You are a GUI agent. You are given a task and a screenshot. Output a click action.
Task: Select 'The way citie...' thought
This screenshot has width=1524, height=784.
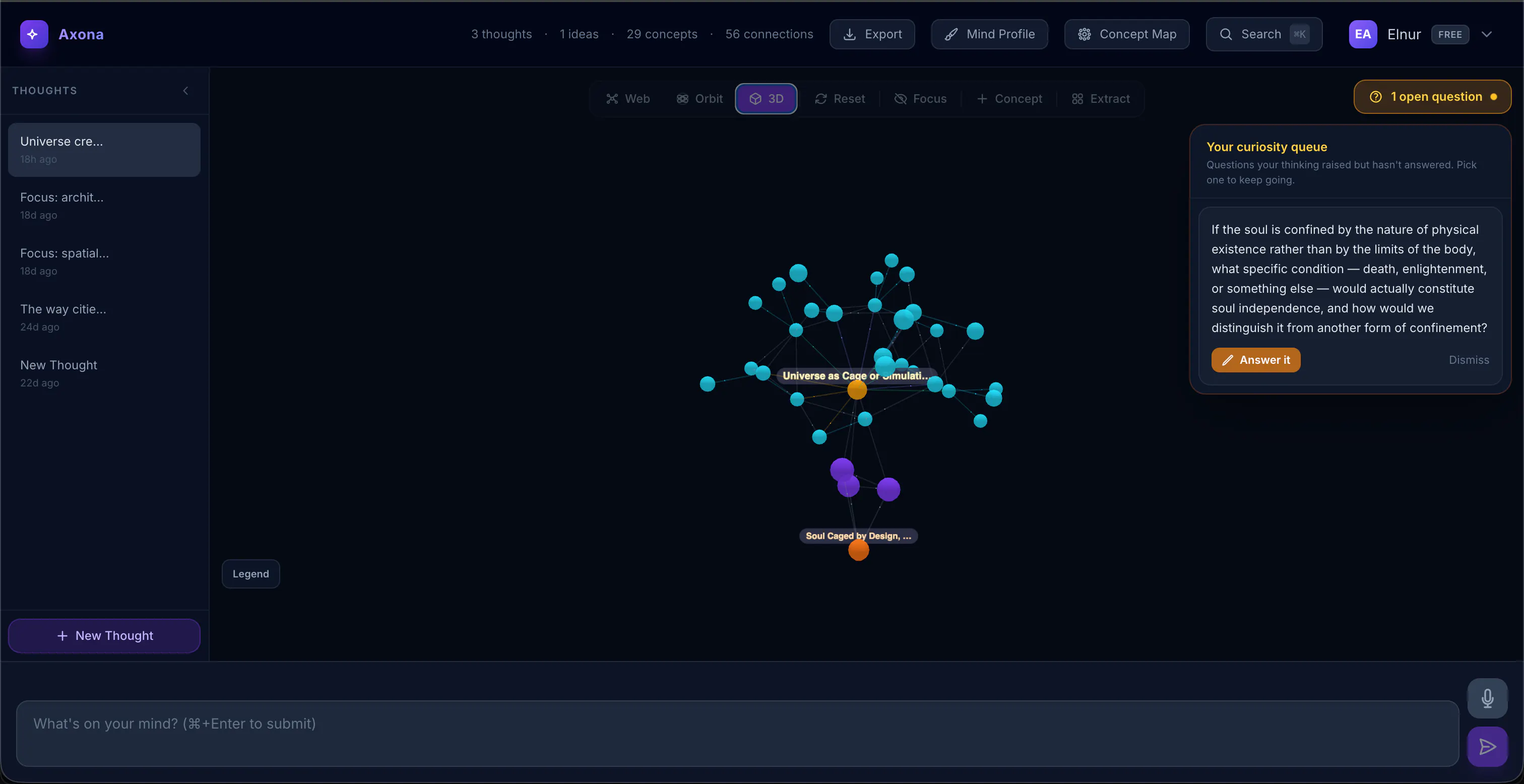(x=104, y=317)
